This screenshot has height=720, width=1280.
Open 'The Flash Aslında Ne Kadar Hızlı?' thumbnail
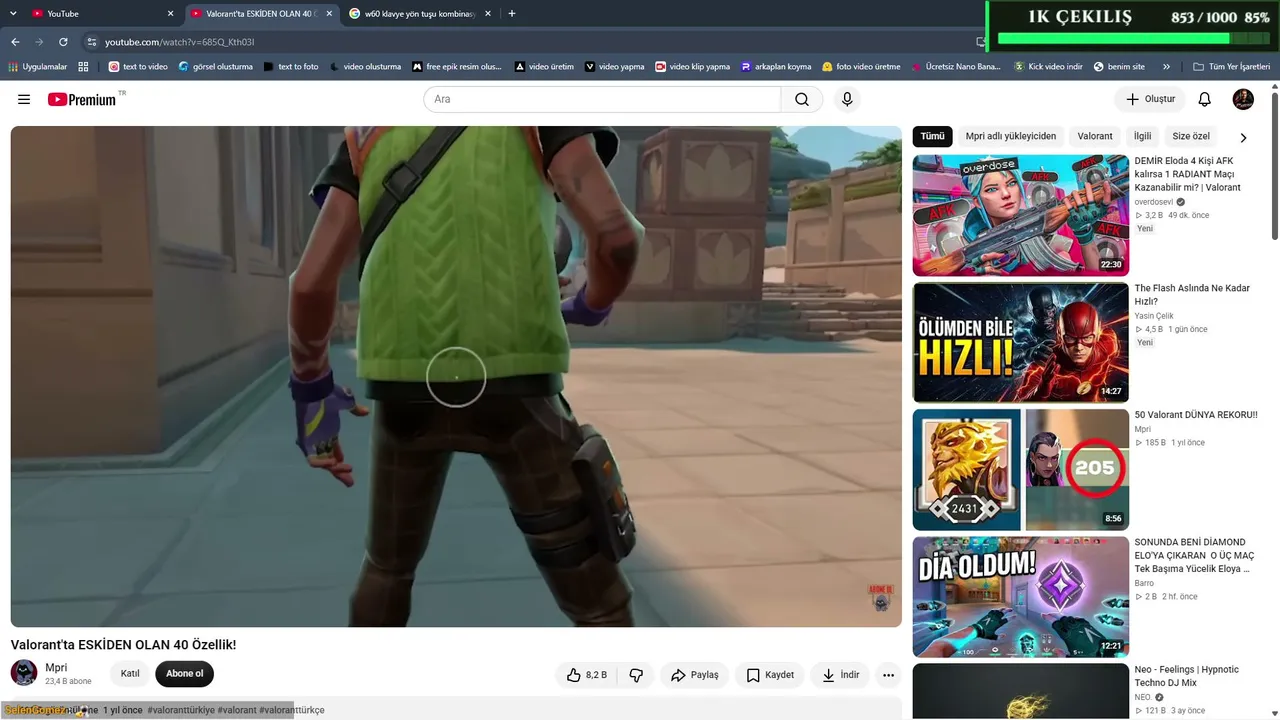coord(1021,343)
